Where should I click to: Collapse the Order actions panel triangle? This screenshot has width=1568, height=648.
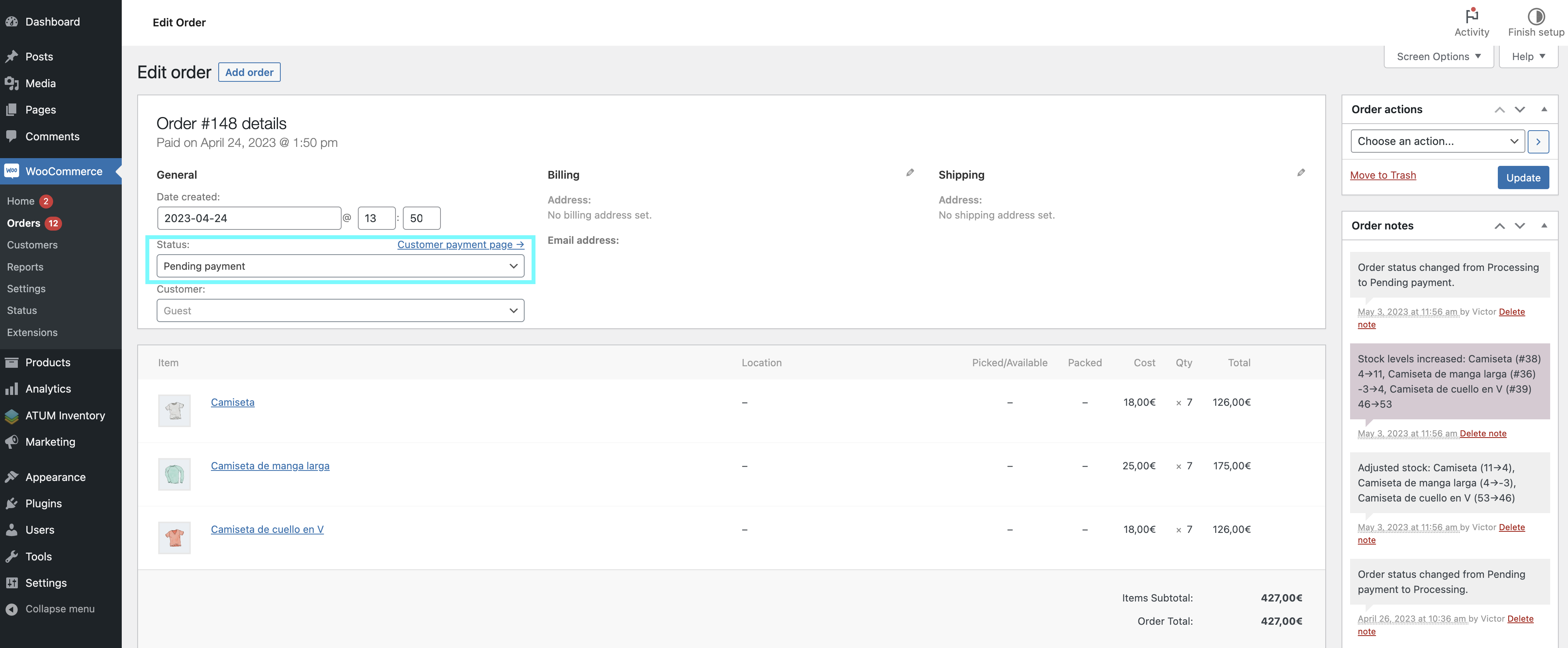coord(1544,110)
